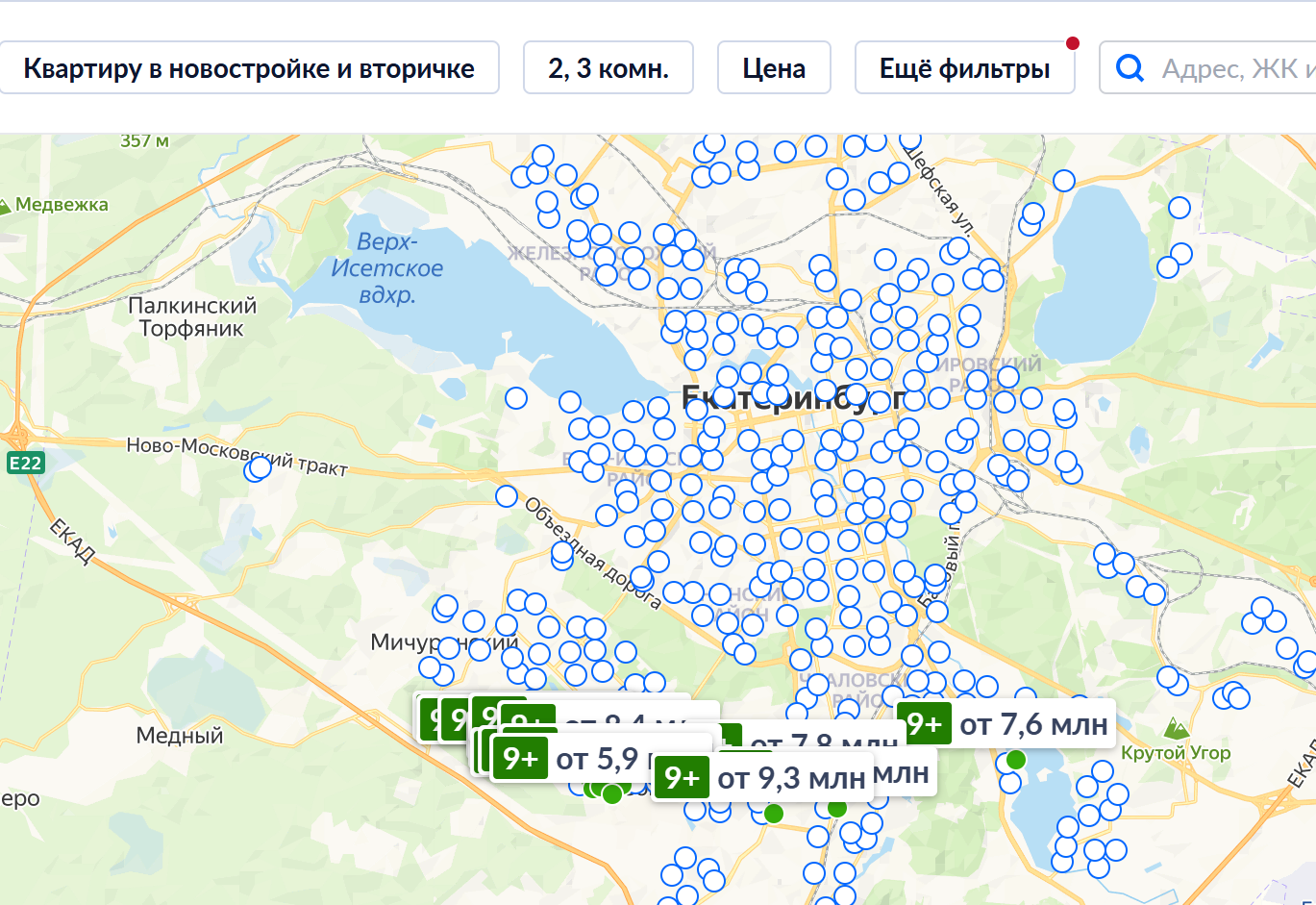The width and height of the screenshot is (1316, 905).
Task: Click the red notification dot on filters
Action: [x=1073, y=43]
